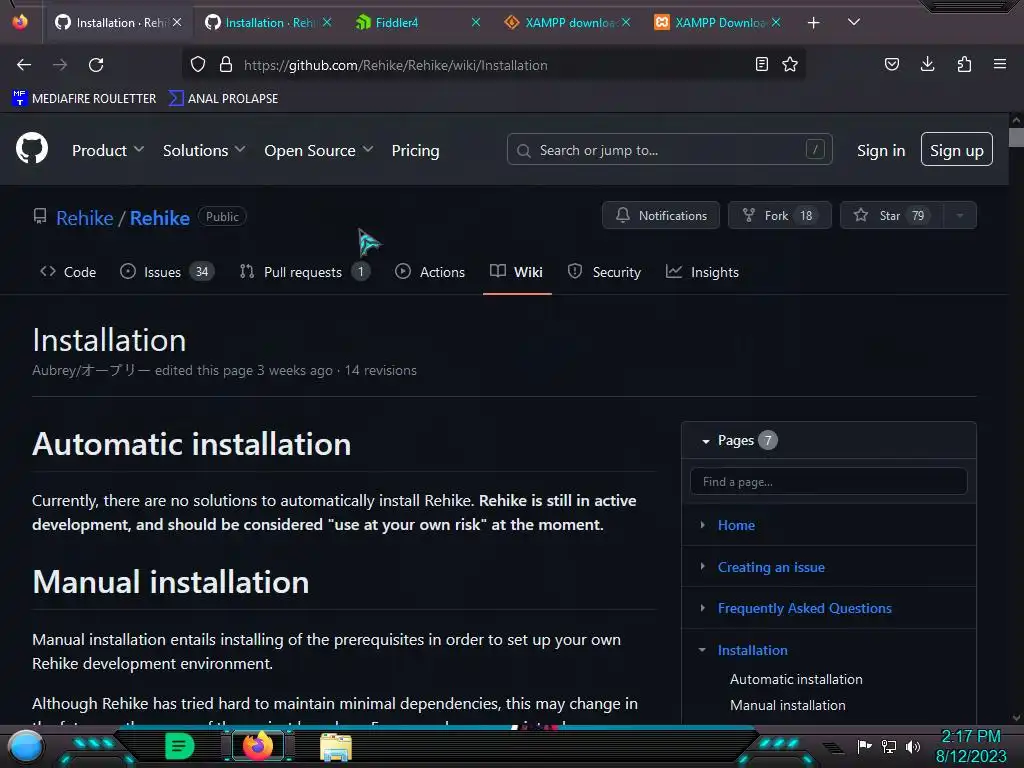
Task: Open Firefox hamburger application menu
Action: 999,64
